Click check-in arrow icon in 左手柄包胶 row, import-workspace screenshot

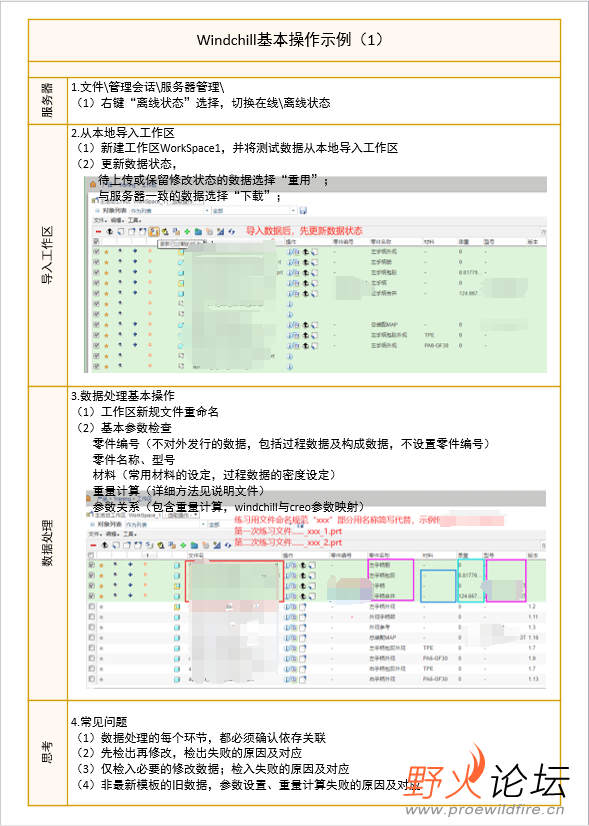[x=305, y=272]
